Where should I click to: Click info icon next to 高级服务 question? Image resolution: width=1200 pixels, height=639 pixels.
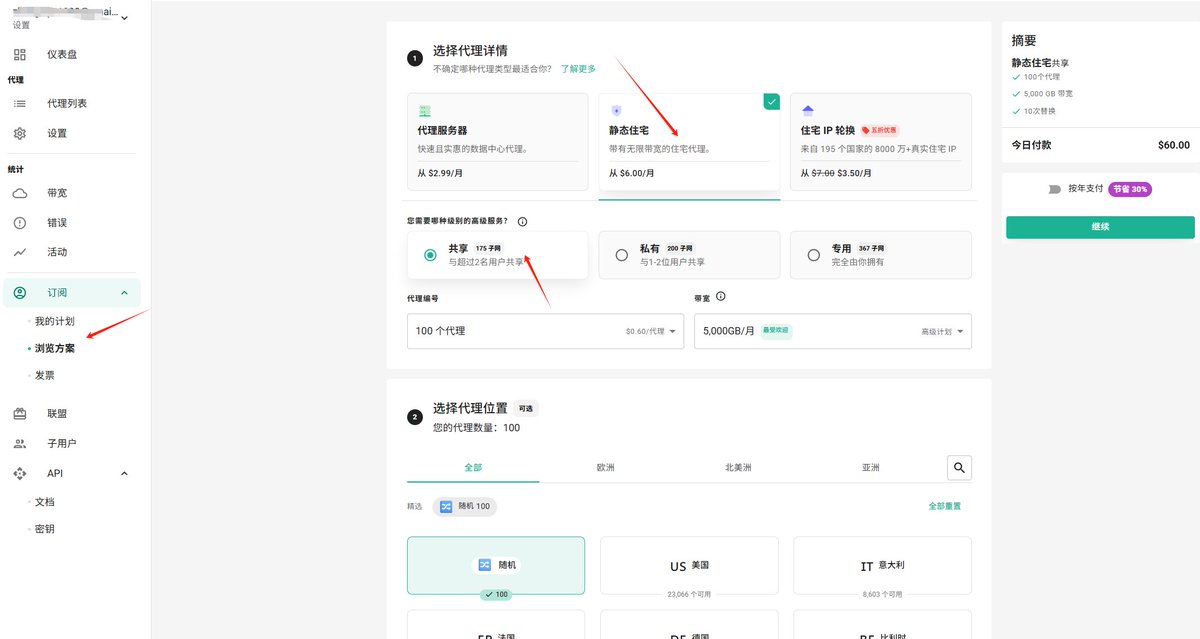coord(522,221)
